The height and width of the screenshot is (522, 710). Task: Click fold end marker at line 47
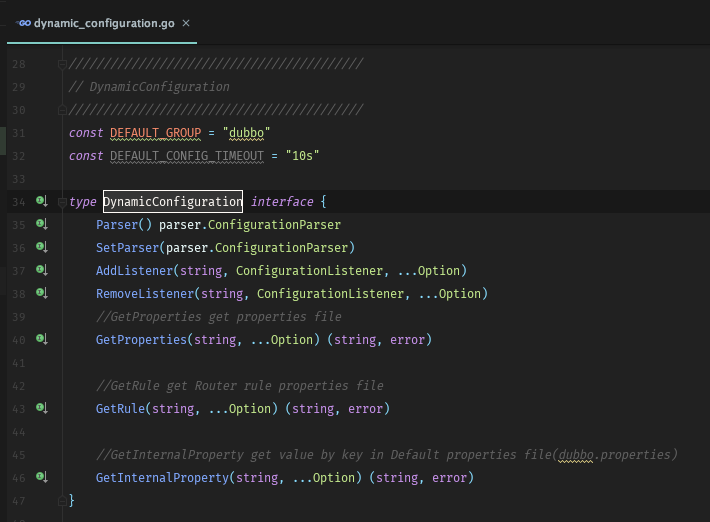click(62, 501)
